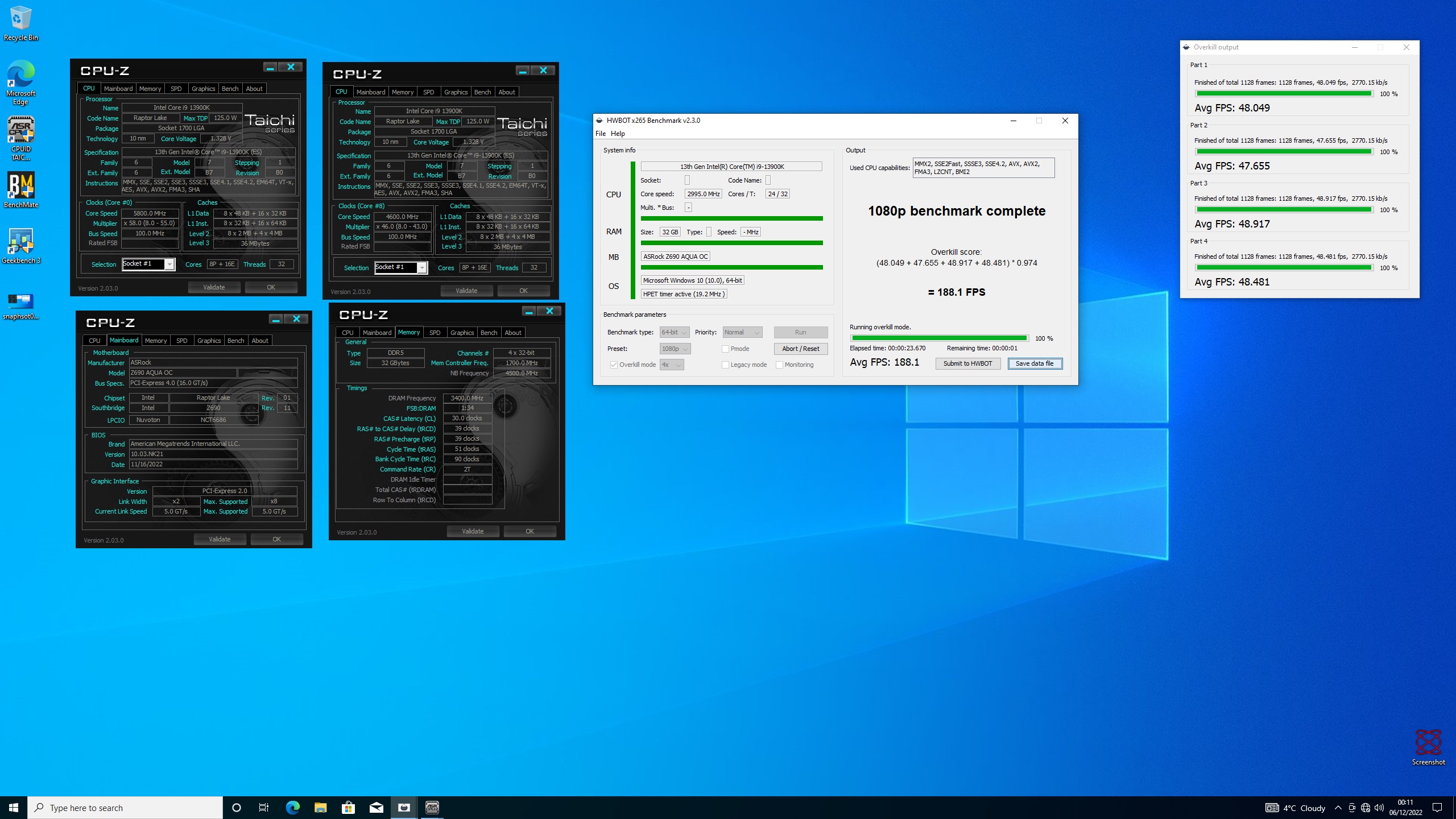Image resolution: width=1456 pixels, height=819 pixels.
Task: Click the Overkill output title bar icon
Action: 1186,47
